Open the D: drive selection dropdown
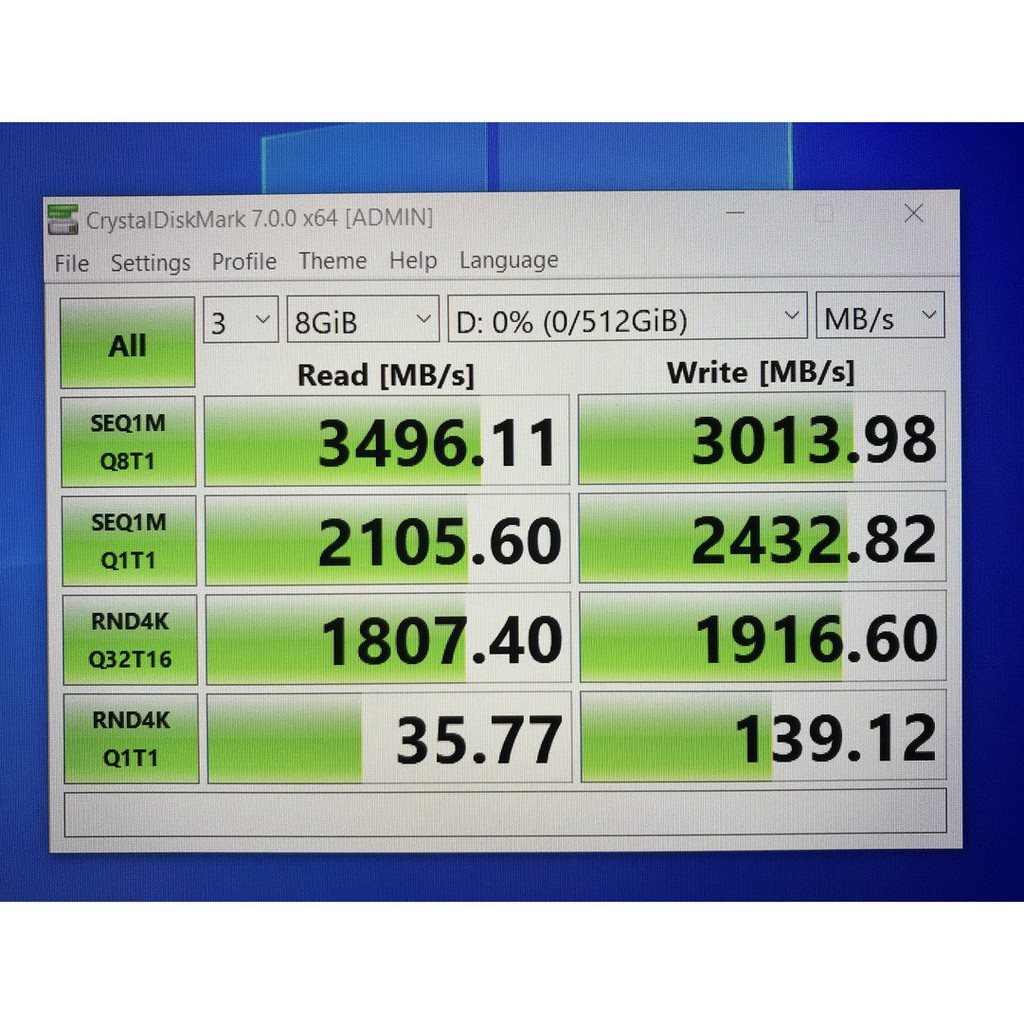The height and width of the screenshot is (1024, 1024). pyautogui.click(x=627, y=320)
